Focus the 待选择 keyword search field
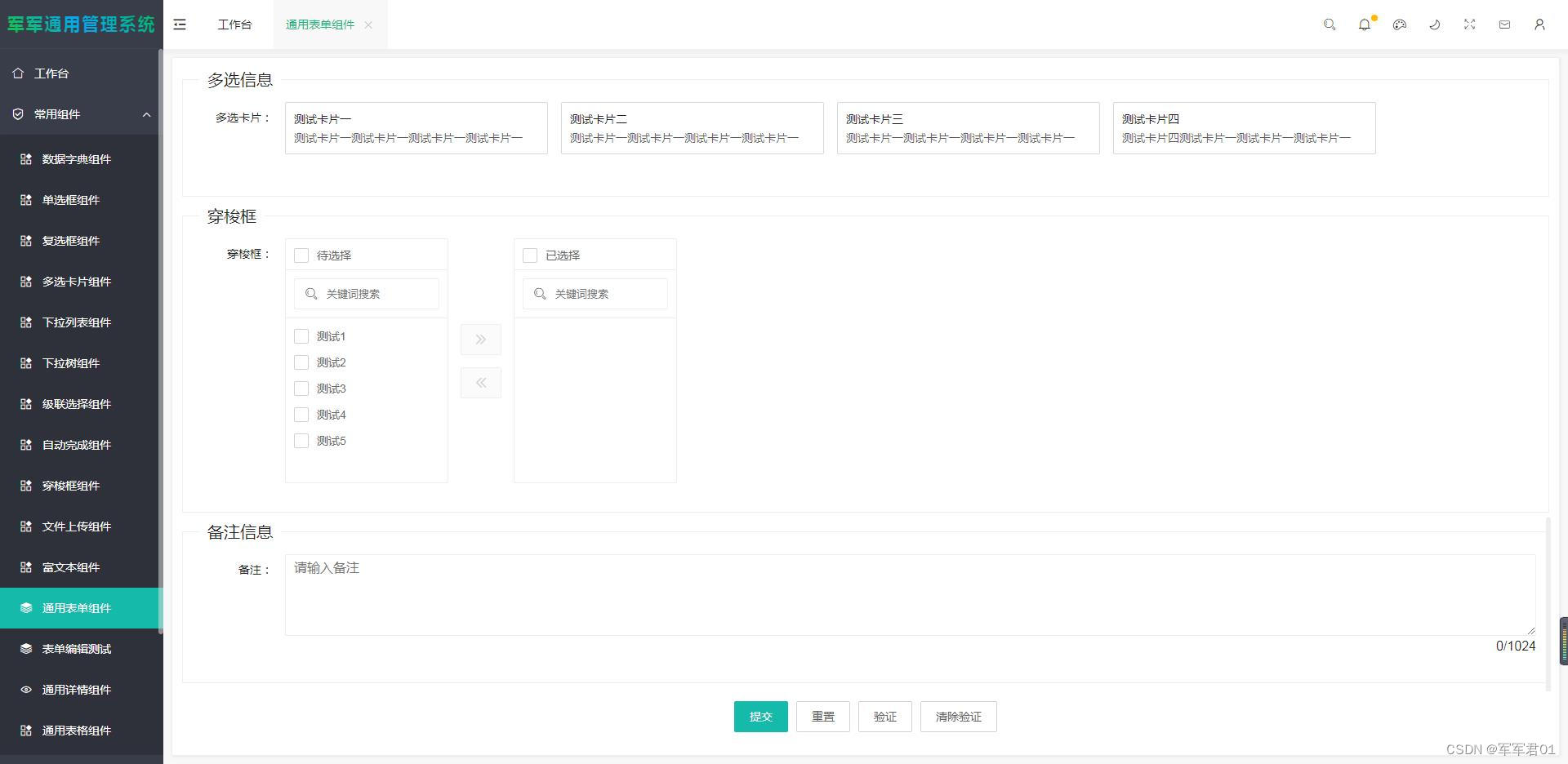1568x764 pixels. 367,294
